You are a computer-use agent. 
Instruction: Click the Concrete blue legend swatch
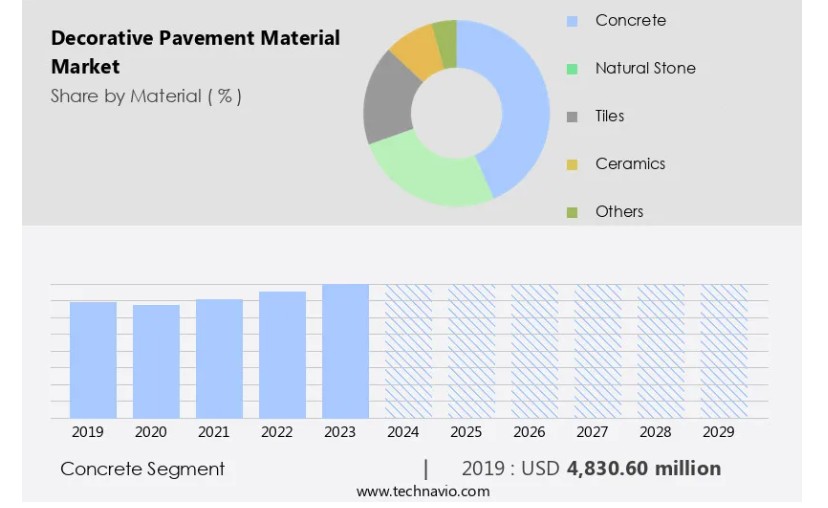click(x=572, y=21)
